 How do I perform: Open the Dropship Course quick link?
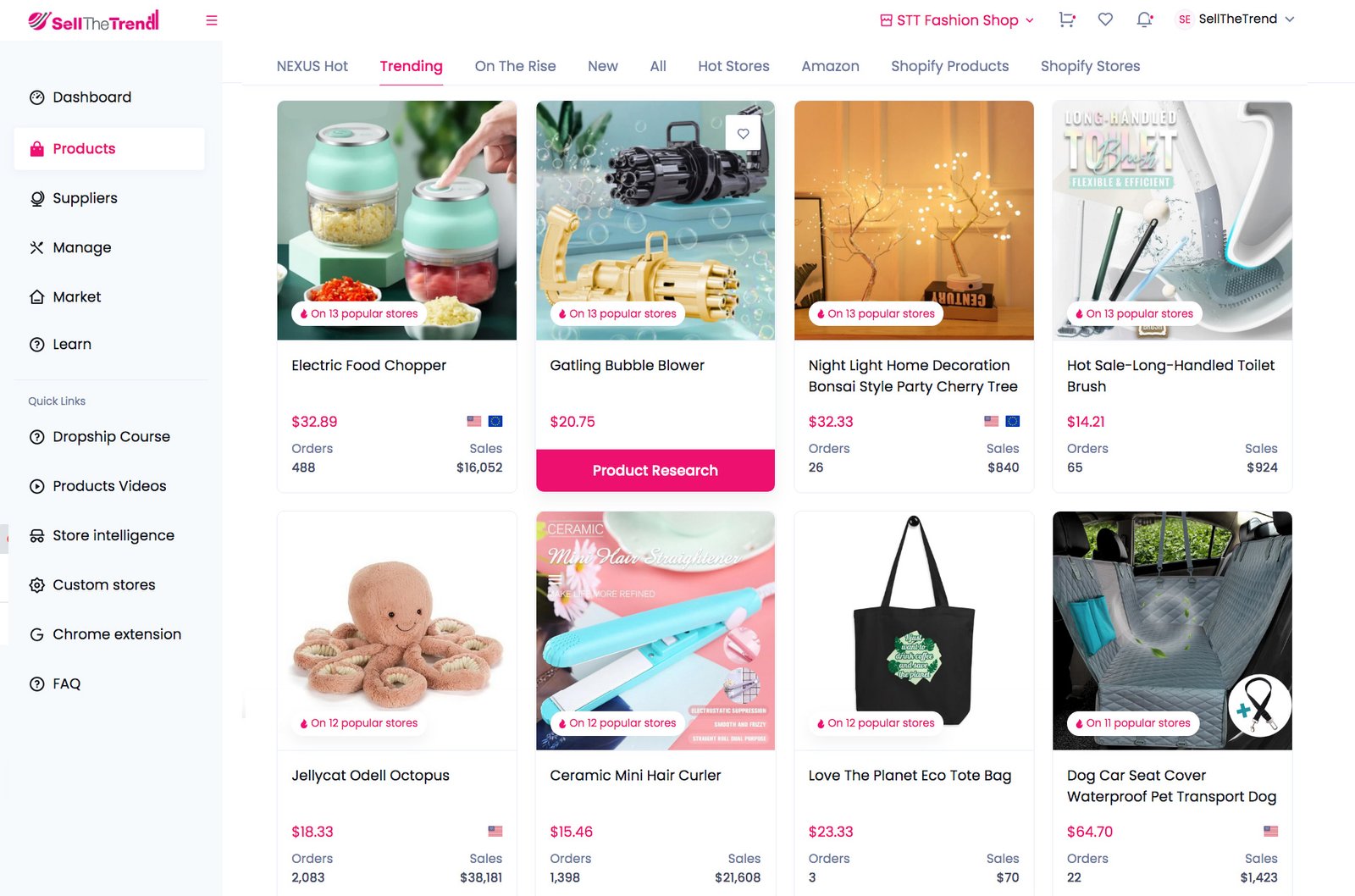109,437
